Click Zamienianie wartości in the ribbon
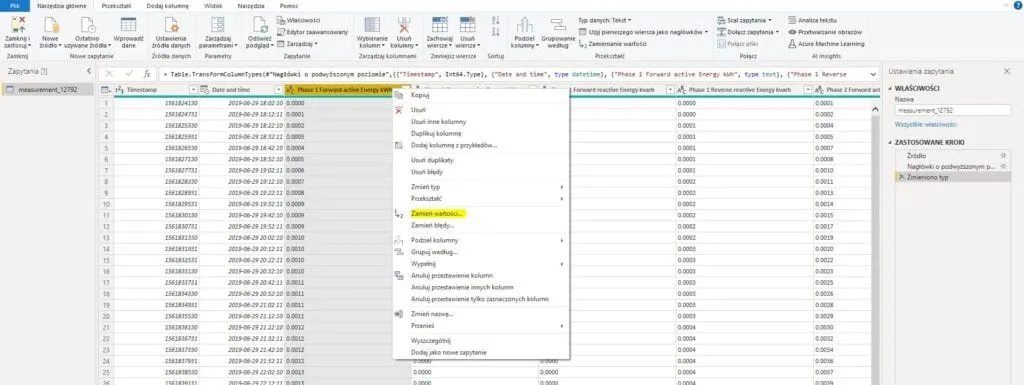Viewport: 1024px width, 385px height. tap(613, 44)
